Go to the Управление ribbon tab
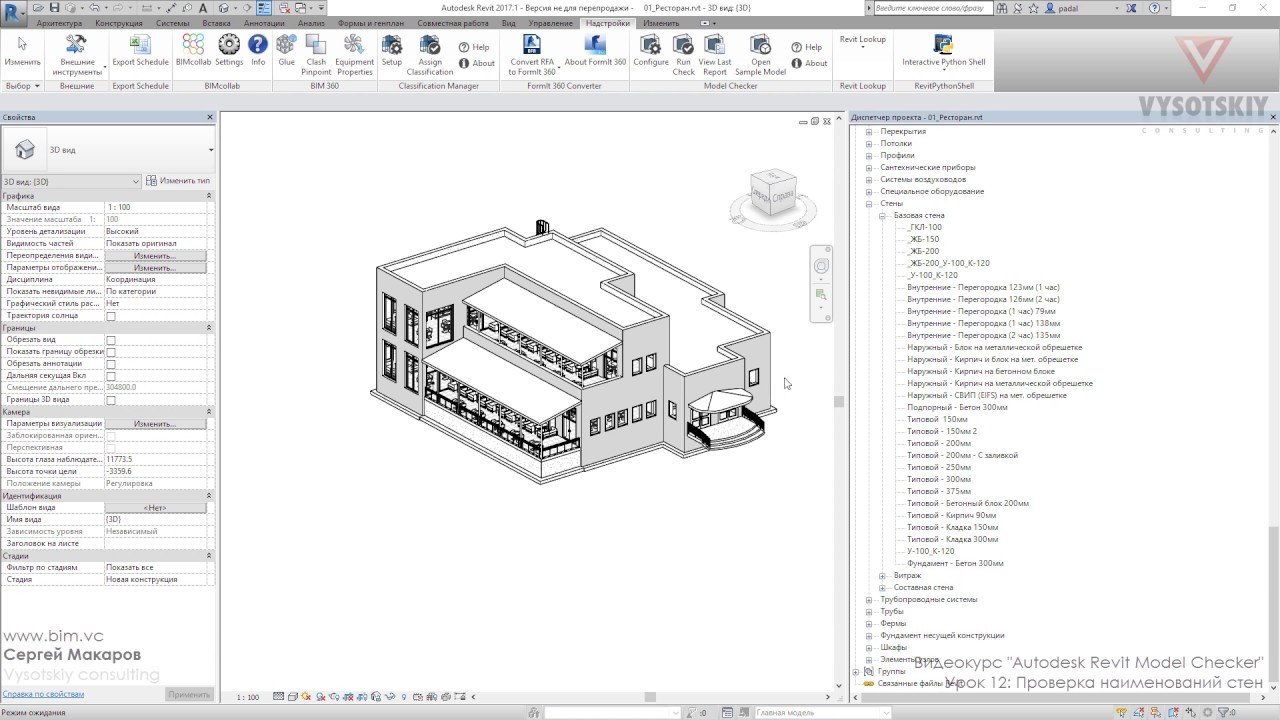This screenshot has height=720, width=1280. [550, 23]
